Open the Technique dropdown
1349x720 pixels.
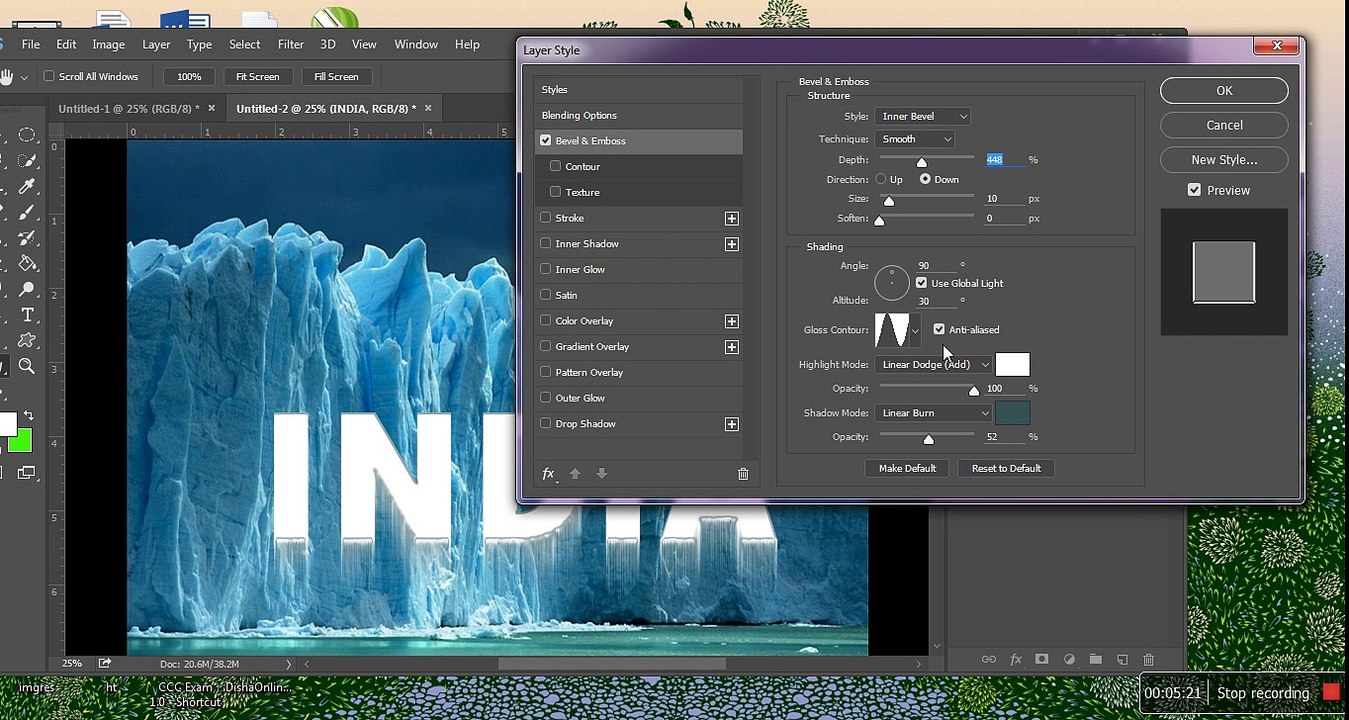(915, 140)
